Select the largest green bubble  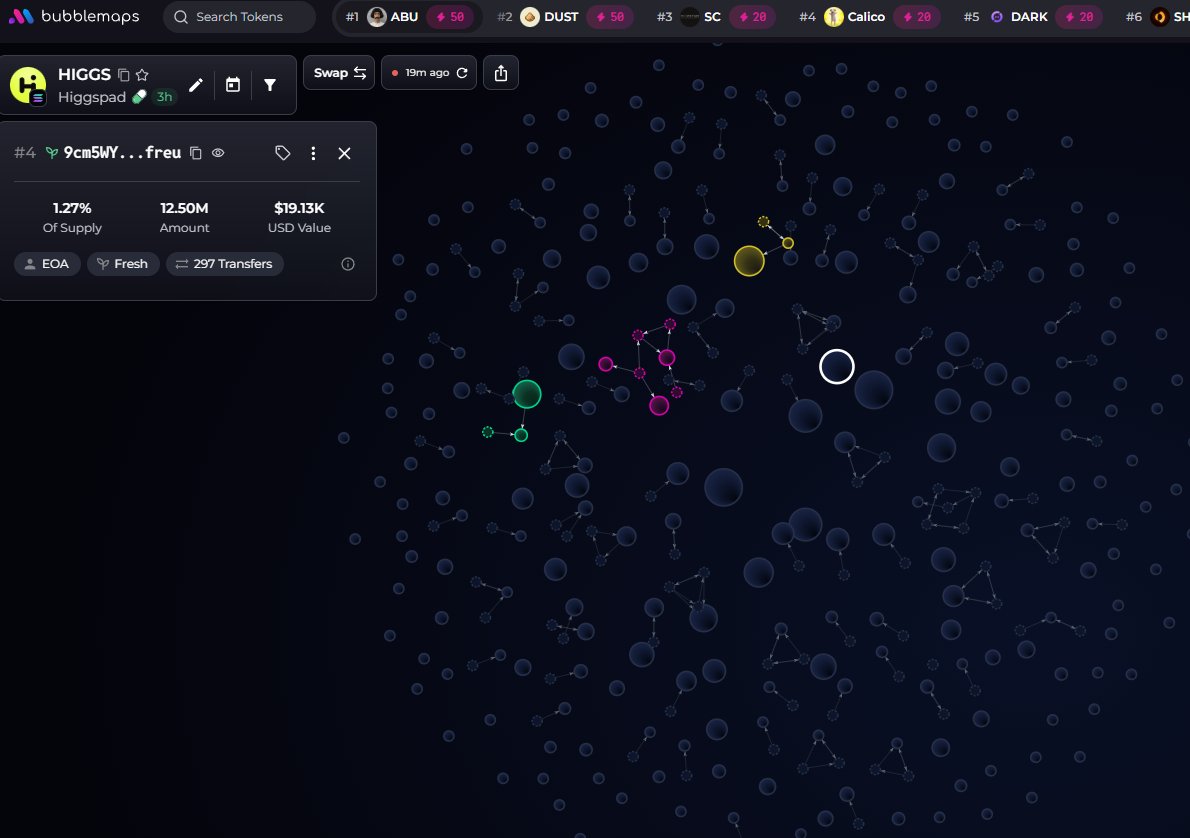(527, 394)
